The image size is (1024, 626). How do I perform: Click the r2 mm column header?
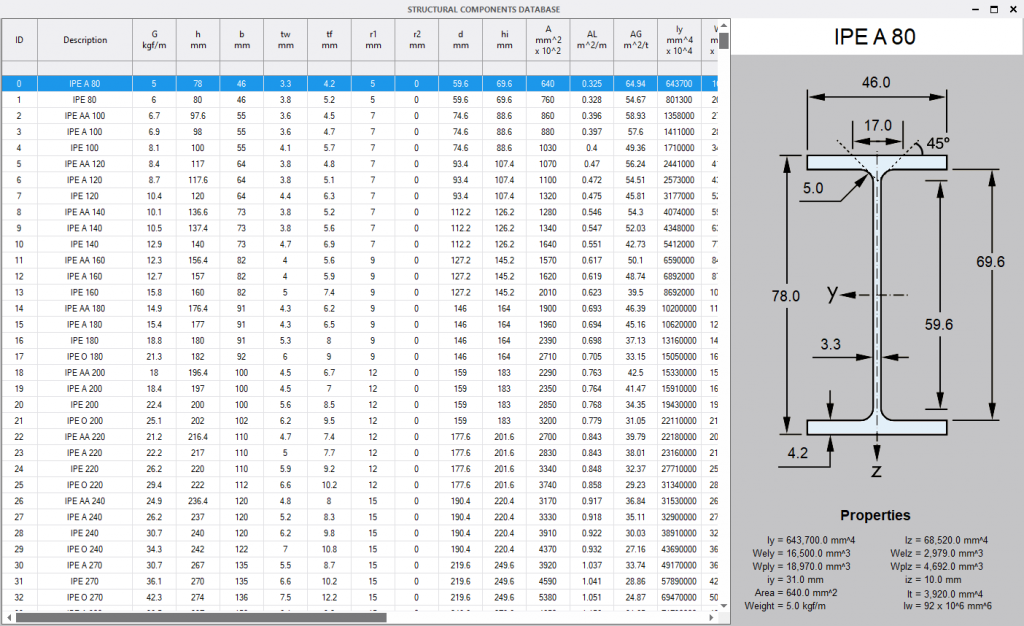point(417,40)
